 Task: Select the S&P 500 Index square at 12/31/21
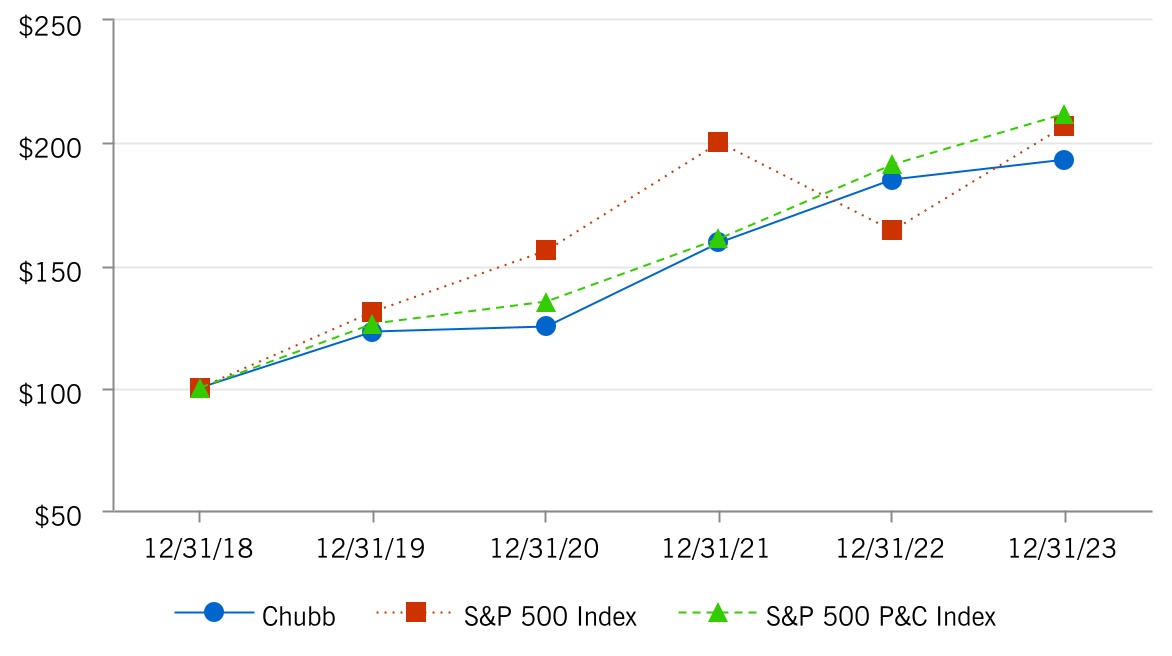[x=718, y=142]
